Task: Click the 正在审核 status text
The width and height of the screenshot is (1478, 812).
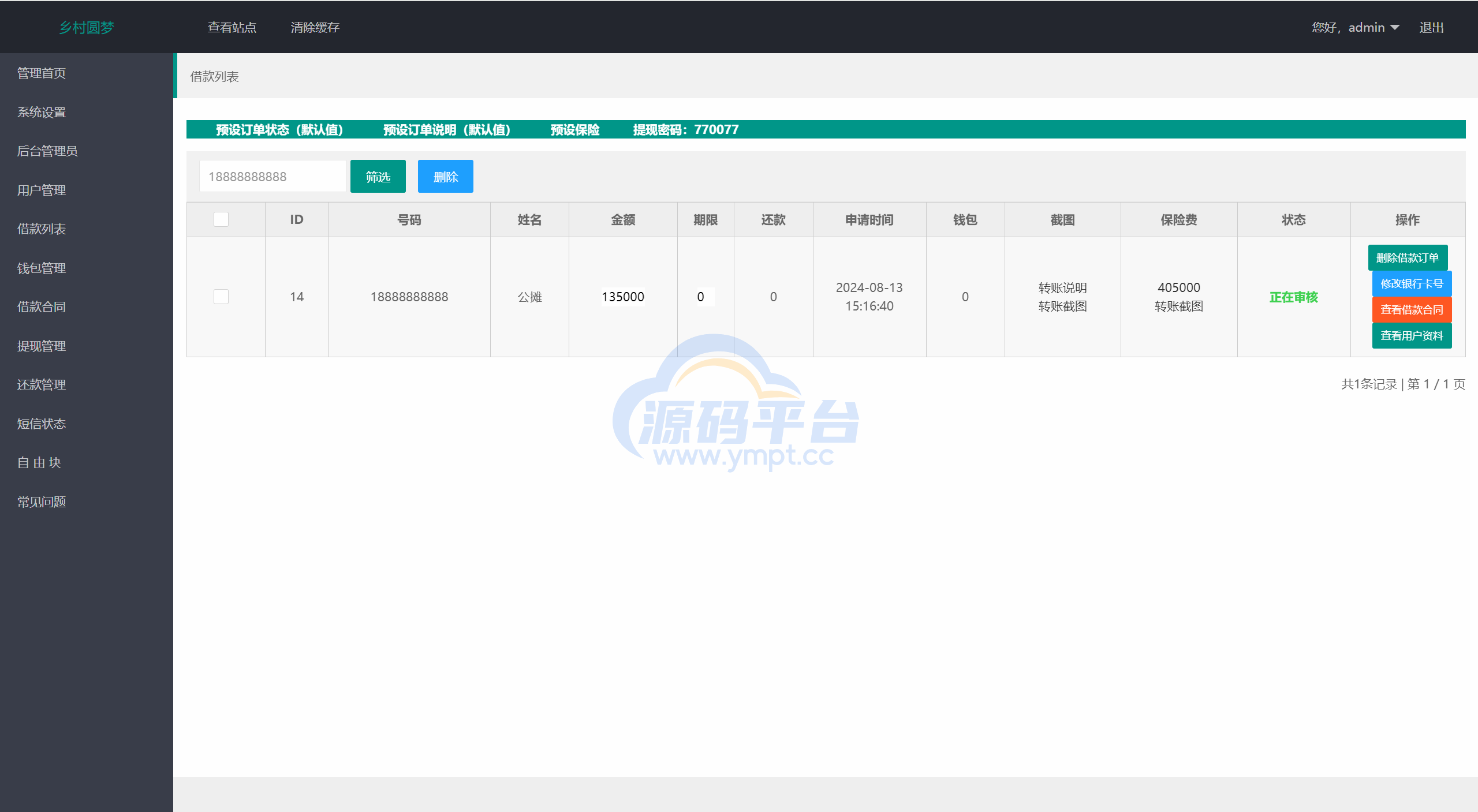Action: [x=1294, y=297]
